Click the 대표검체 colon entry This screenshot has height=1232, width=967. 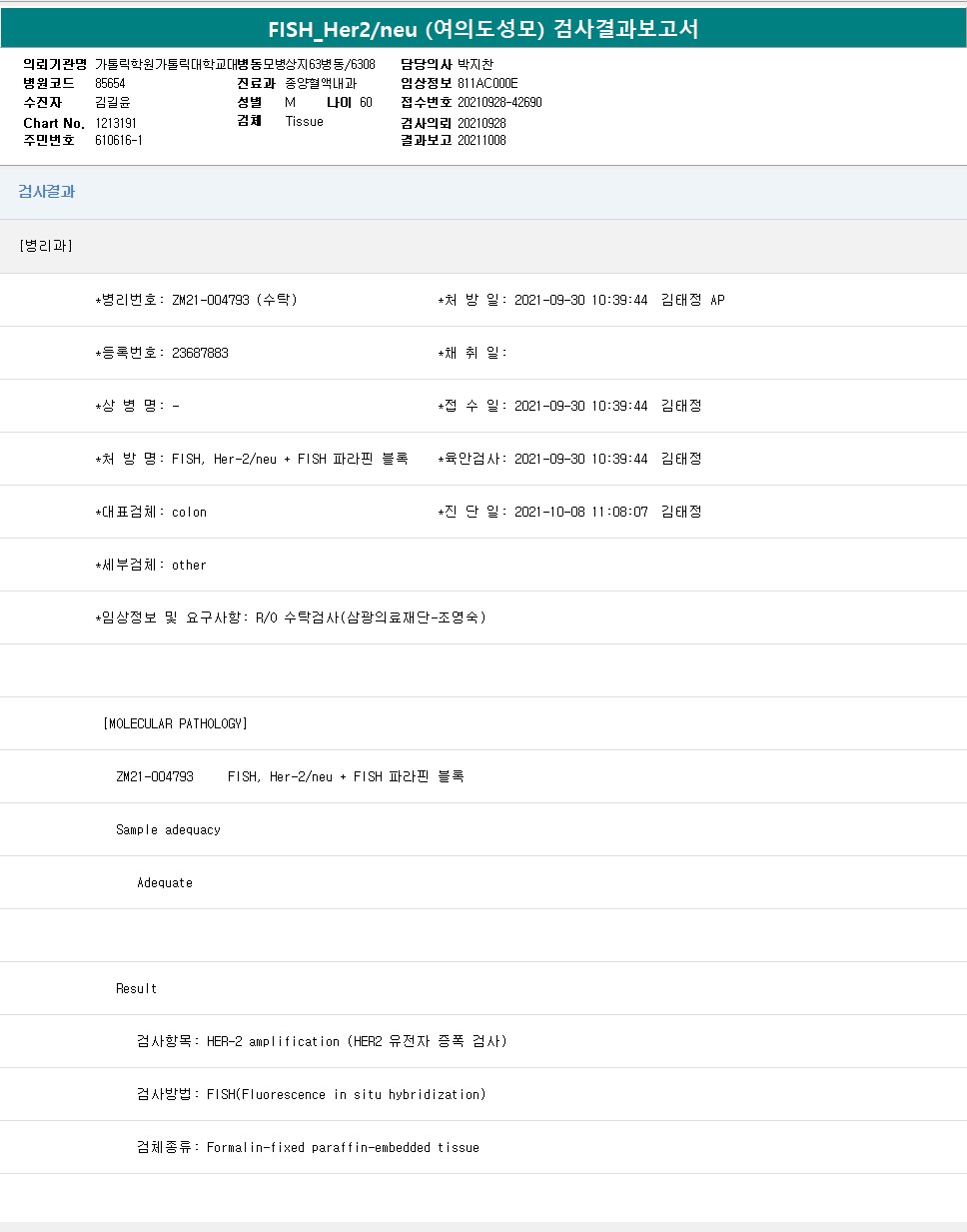click(x=151, y=512)
